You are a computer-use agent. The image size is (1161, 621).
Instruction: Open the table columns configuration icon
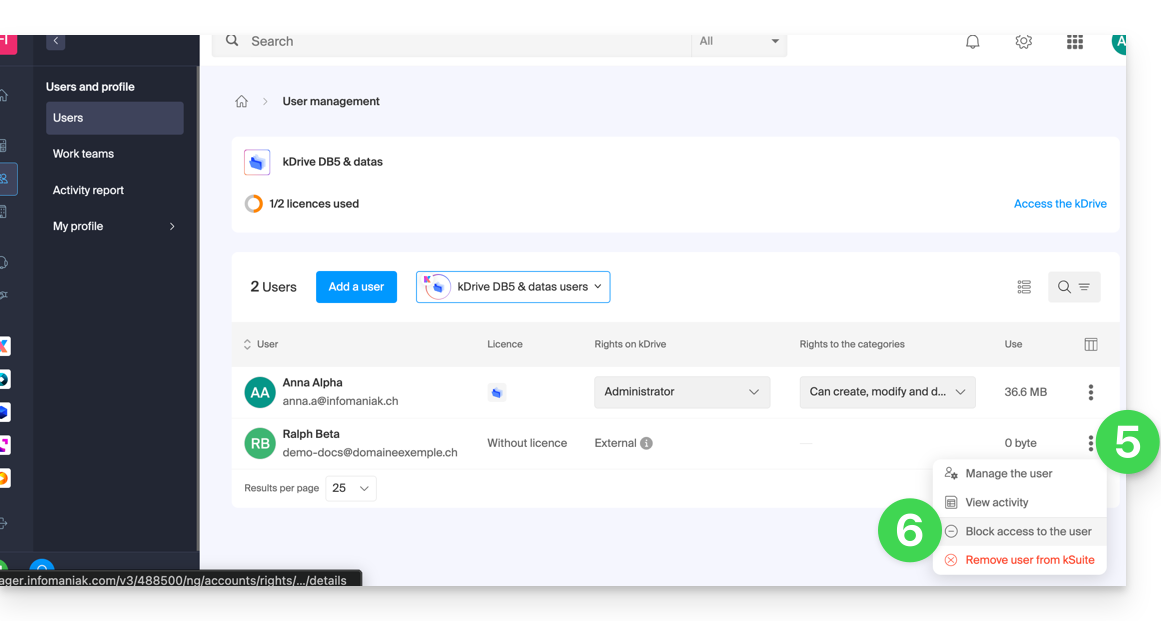tap(1090, 344)
